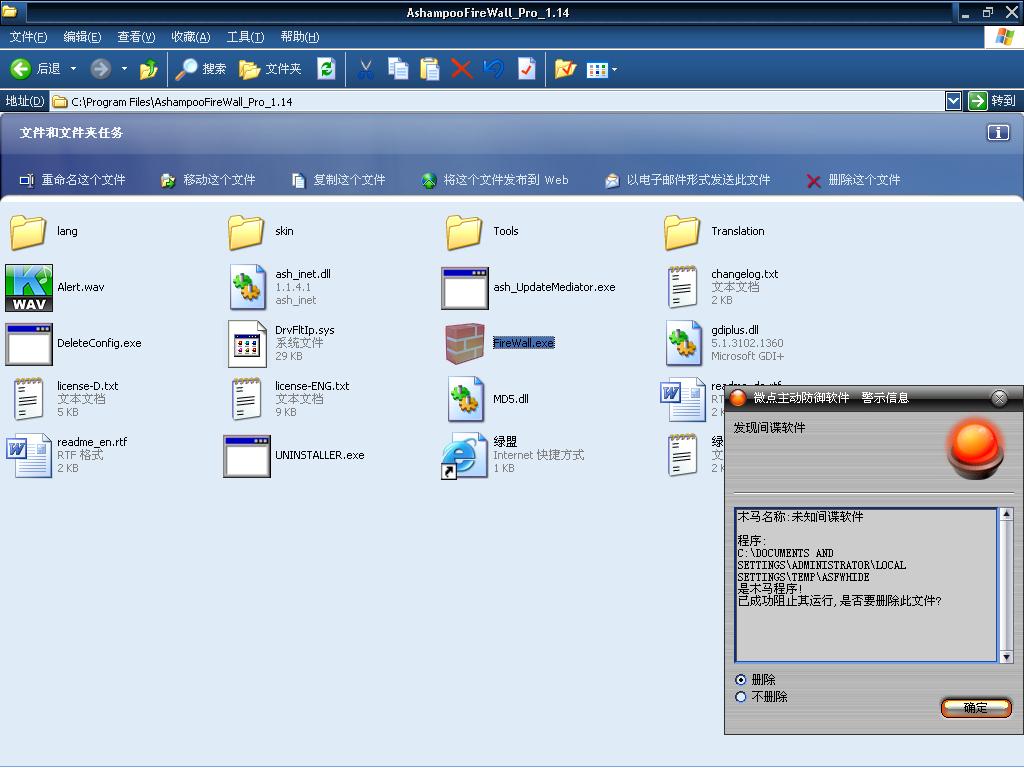Click the Forward arrow toolbar icon
This screenshot has width=1024, height=768.
[101, 69]
